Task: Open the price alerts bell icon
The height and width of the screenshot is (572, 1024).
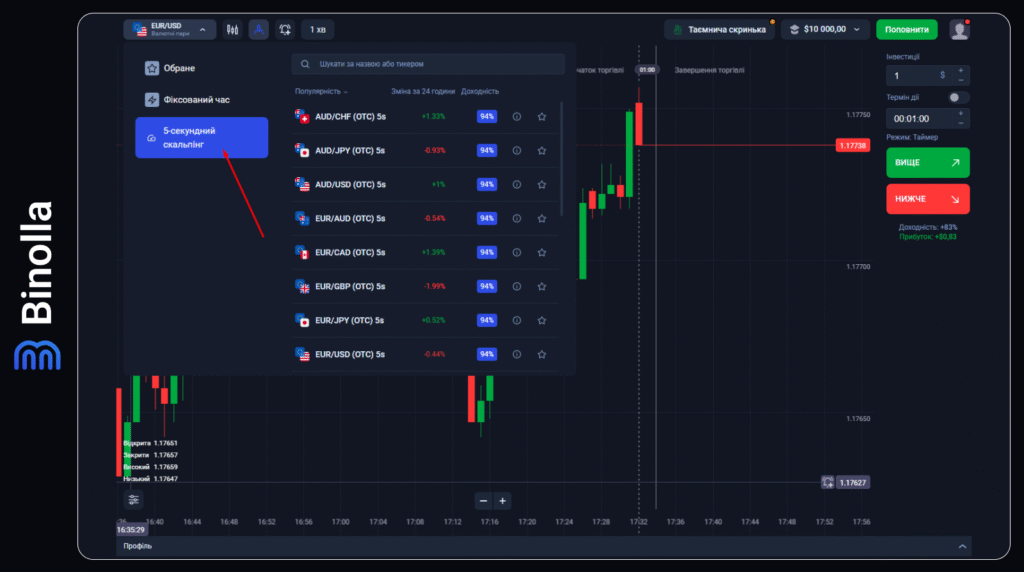Action: click(285, 30)
